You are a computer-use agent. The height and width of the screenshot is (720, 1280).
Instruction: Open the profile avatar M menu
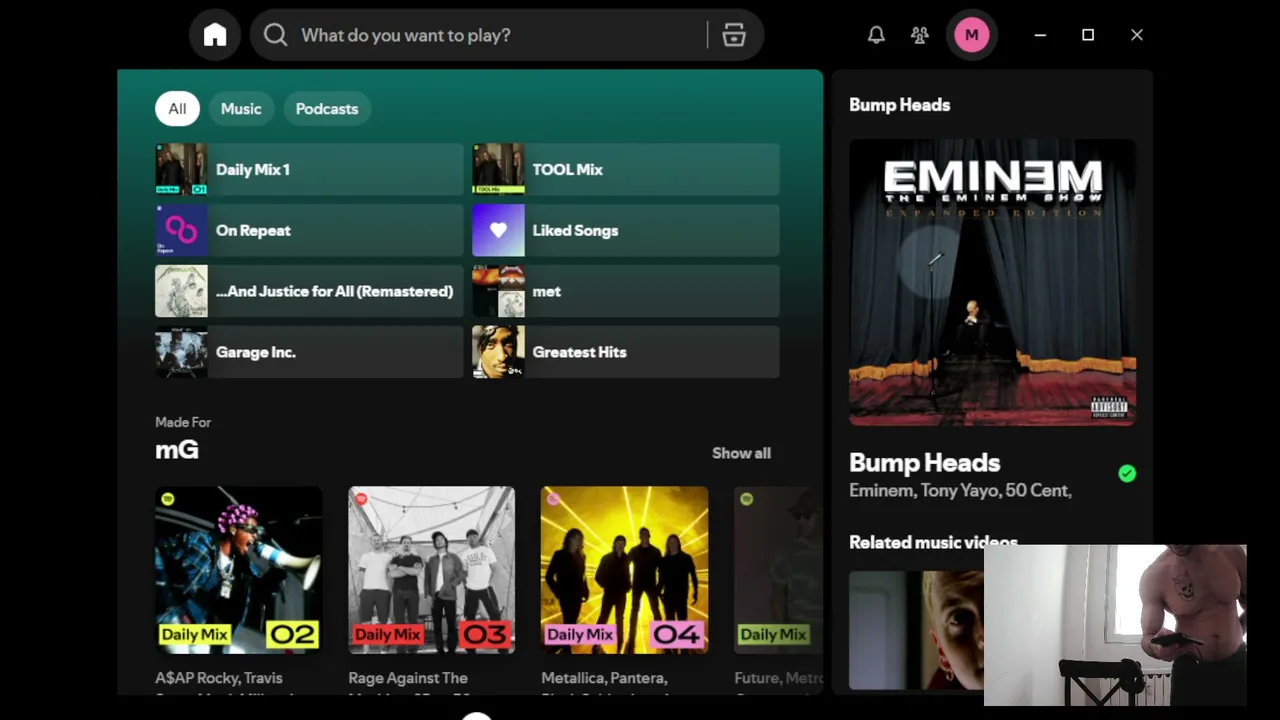(x=971, y=35)
